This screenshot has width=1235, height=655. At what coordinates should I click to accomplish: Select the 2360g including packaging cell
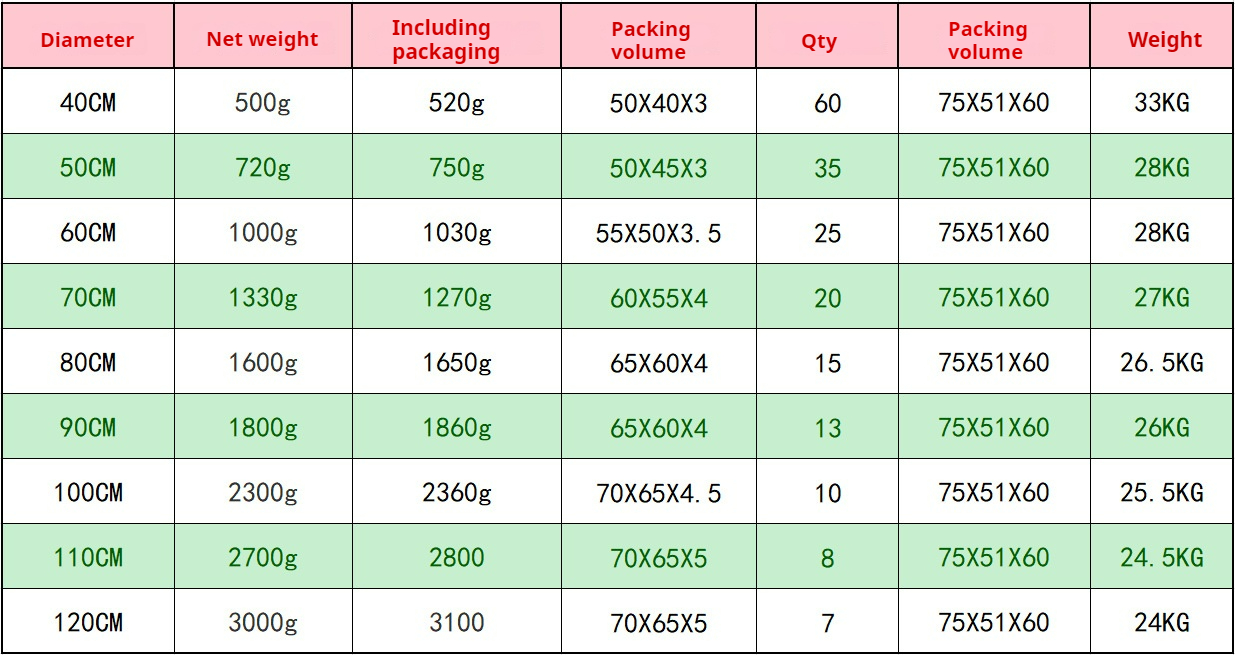point(457,493)
